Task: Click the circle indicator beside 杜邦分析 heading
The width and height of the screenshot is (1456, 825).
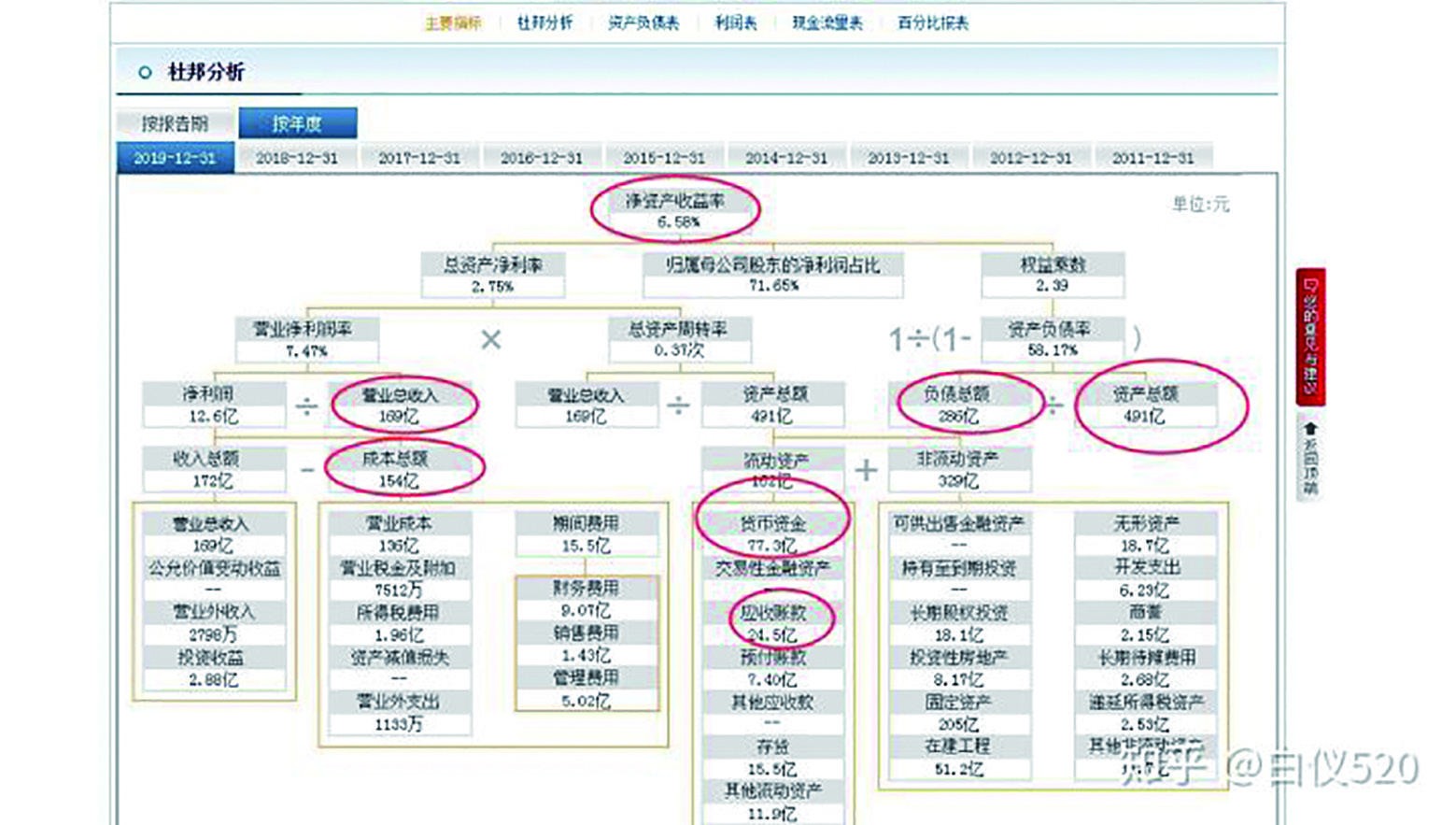Action: pos(146,71)
